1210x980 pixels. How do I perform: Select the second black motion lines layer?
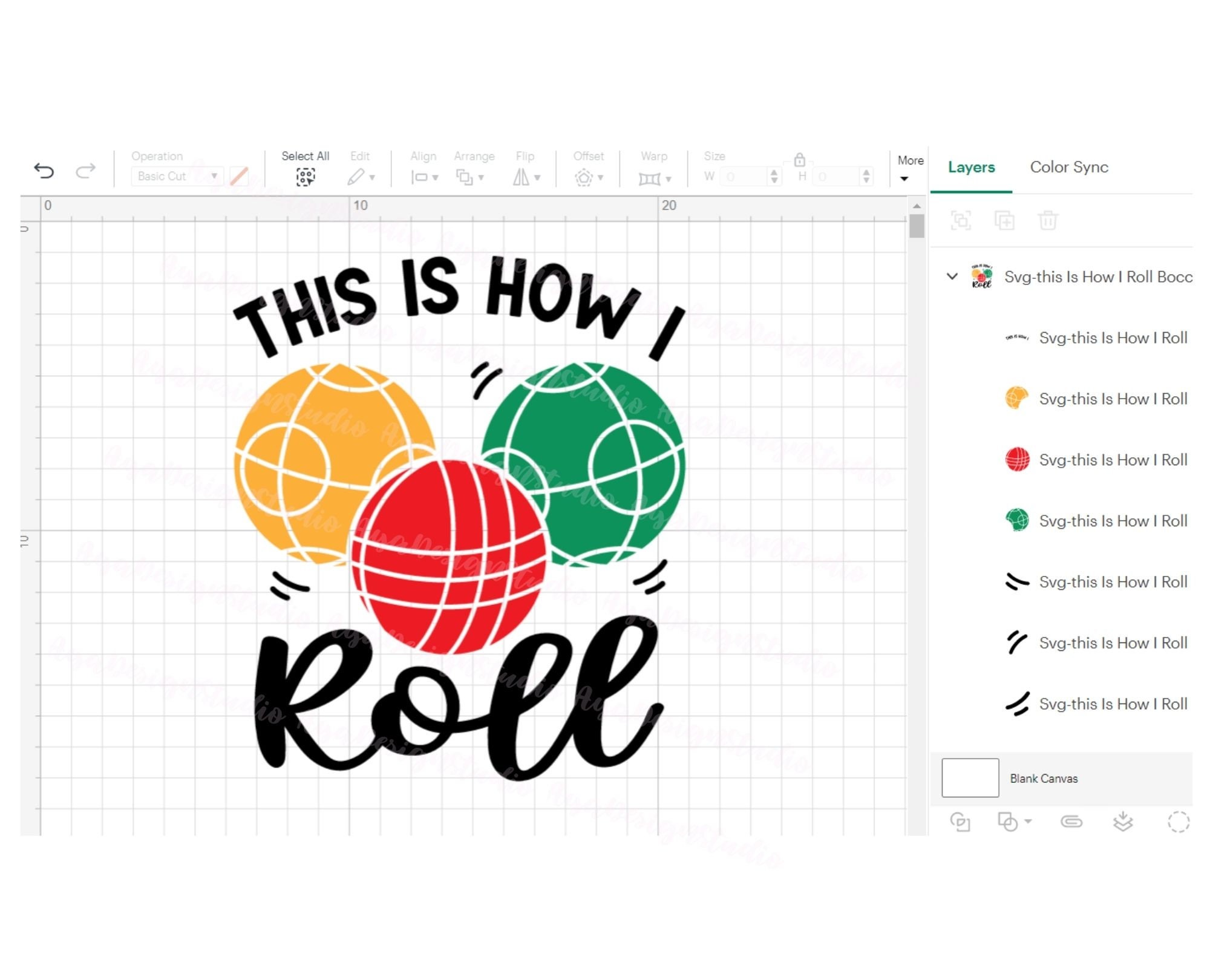click(x=1096, y=643)
